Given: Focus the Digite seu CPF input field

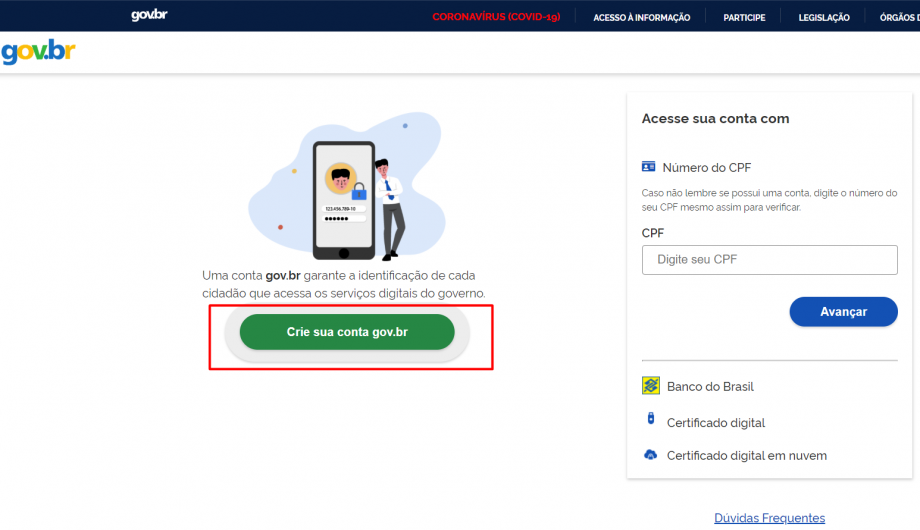Looking at the screenshot, I should pyautogui.click(x=769, y=260).
